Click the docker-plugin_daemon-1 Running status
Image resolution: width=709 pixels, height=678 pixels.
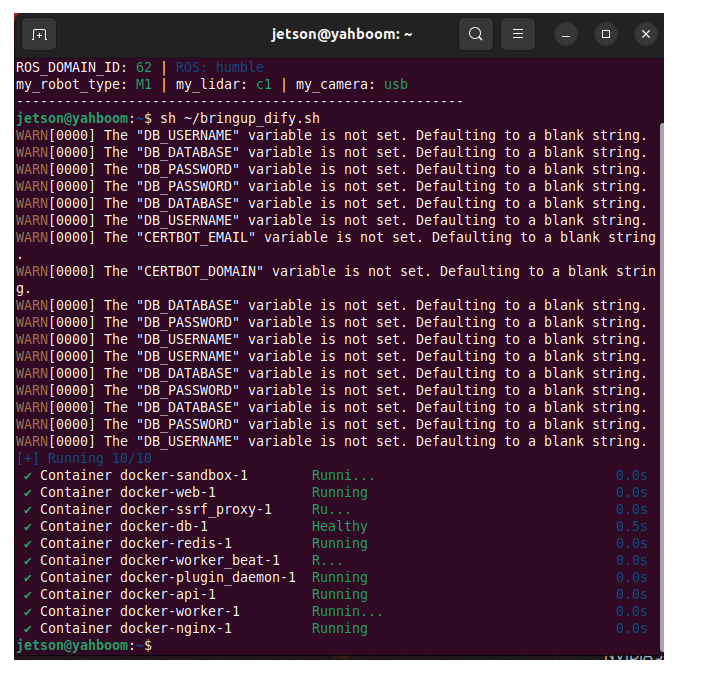click(340, 578)
